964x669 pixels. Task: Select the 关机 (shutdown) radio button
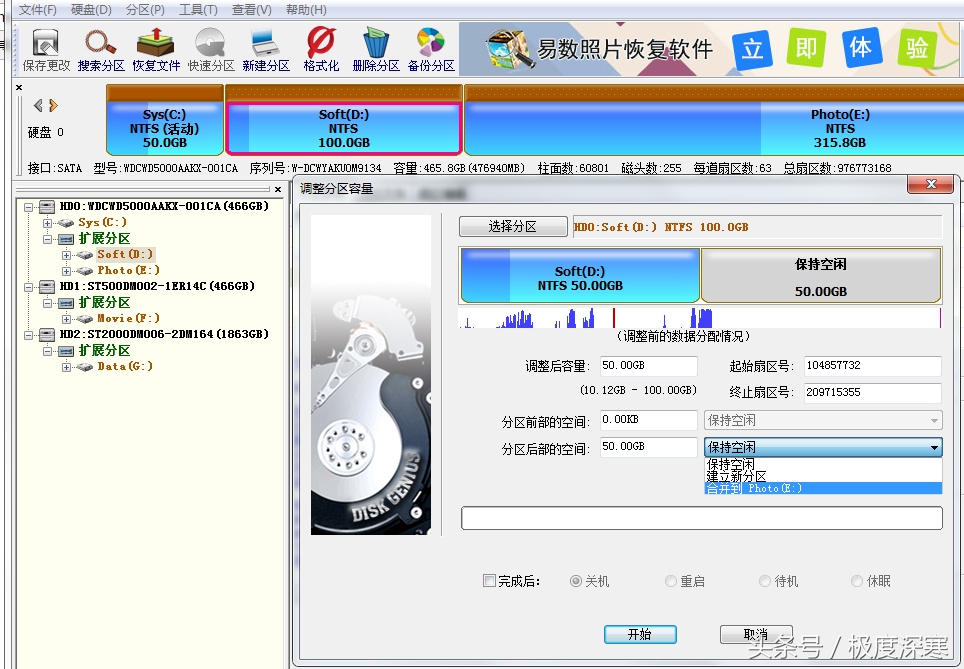tap(575, 581)
